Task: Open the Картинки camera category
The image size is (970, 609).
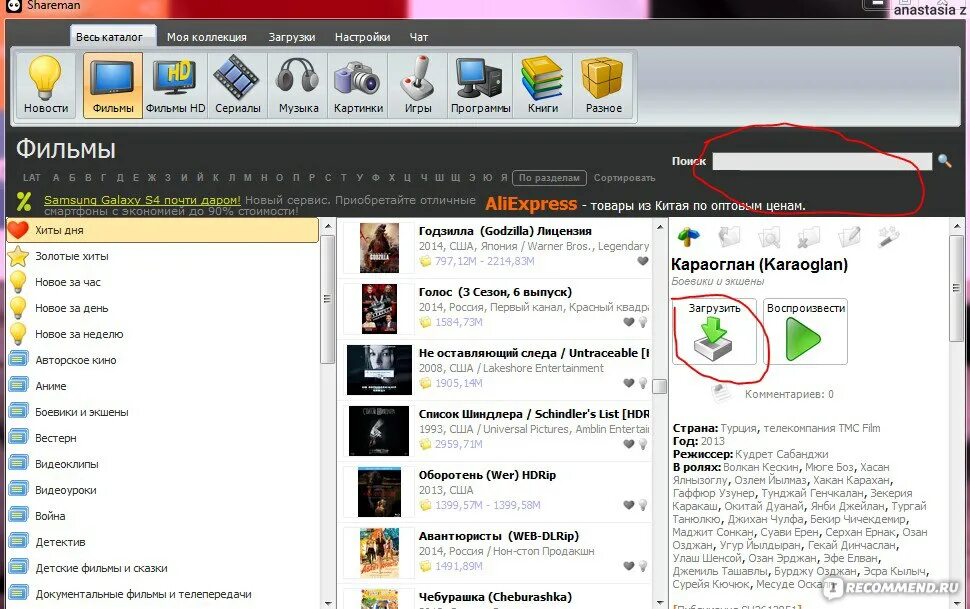Action: [358, 85]
